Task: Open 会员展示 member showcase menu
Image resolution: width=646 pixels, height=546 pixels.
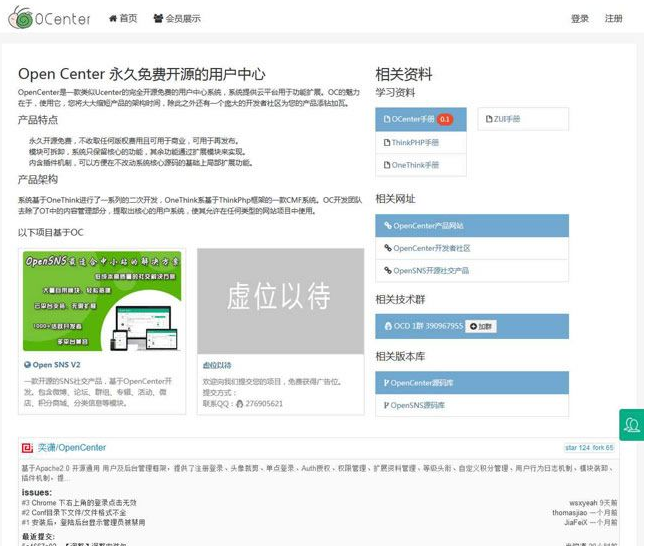Action: [177, 19]
